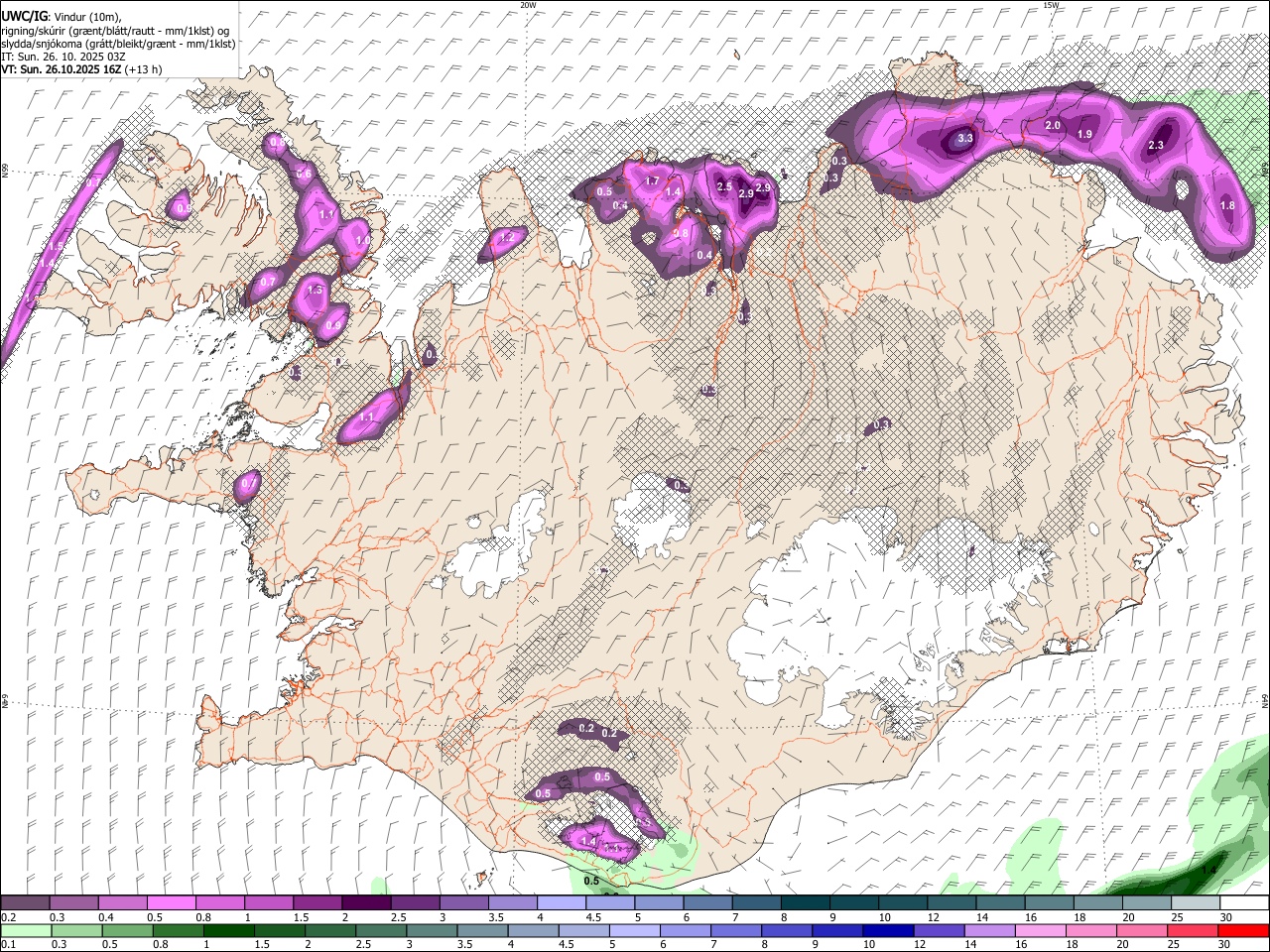Pick lightest green rain swatch after 0.1

[x=26, y=930]
